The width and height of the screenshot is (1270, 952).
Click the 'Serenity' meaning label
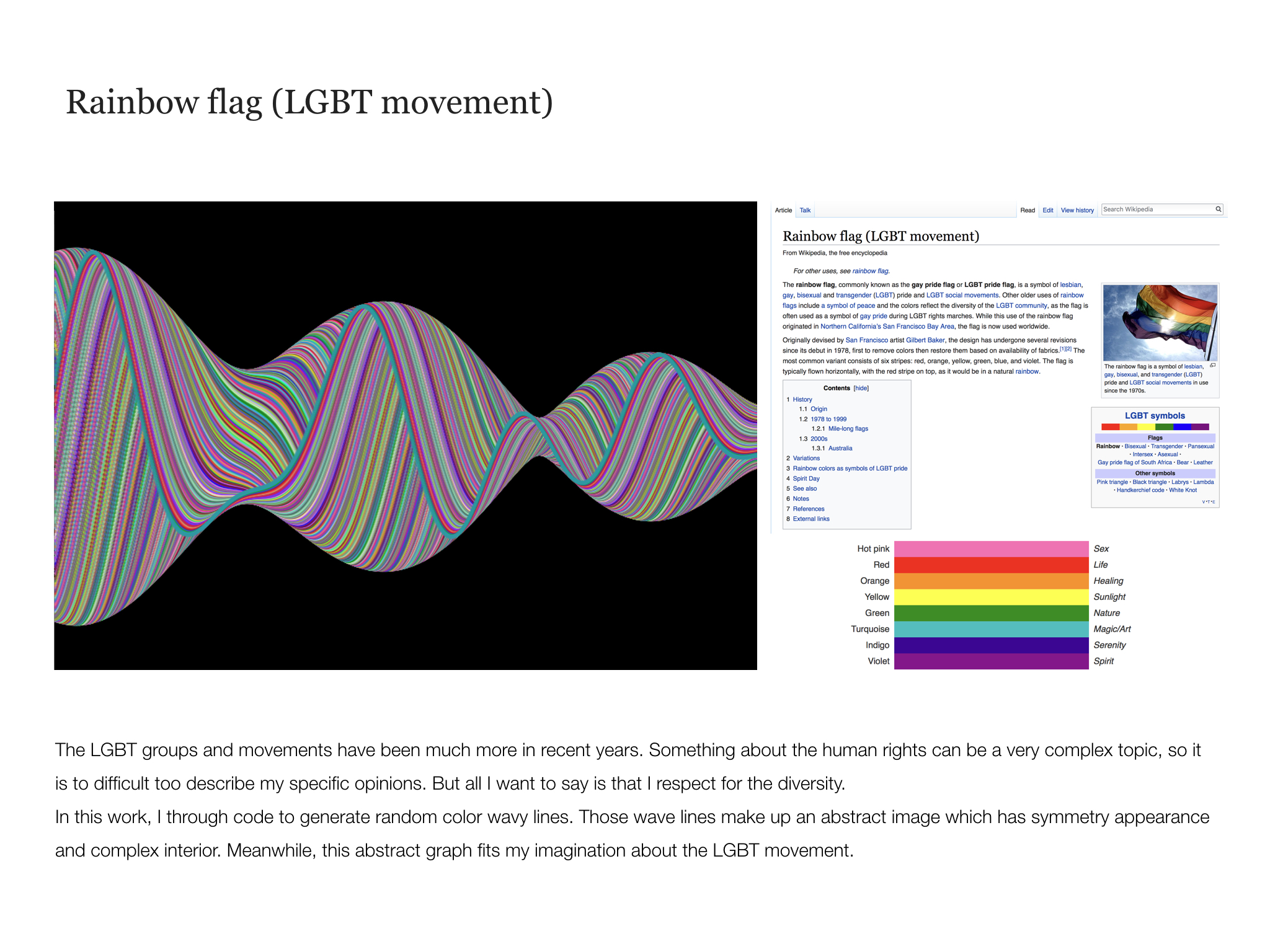point(1109,645)
